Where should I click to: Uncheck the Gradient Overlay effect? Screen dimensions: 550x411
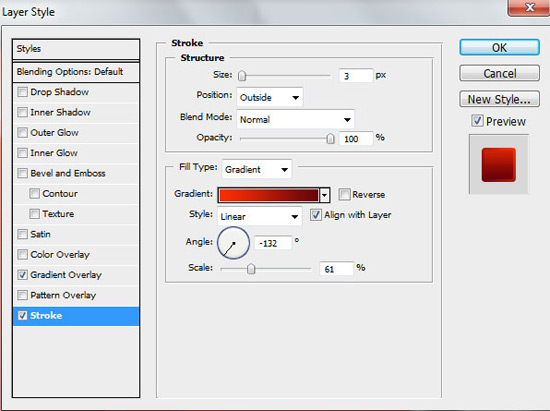22,275
